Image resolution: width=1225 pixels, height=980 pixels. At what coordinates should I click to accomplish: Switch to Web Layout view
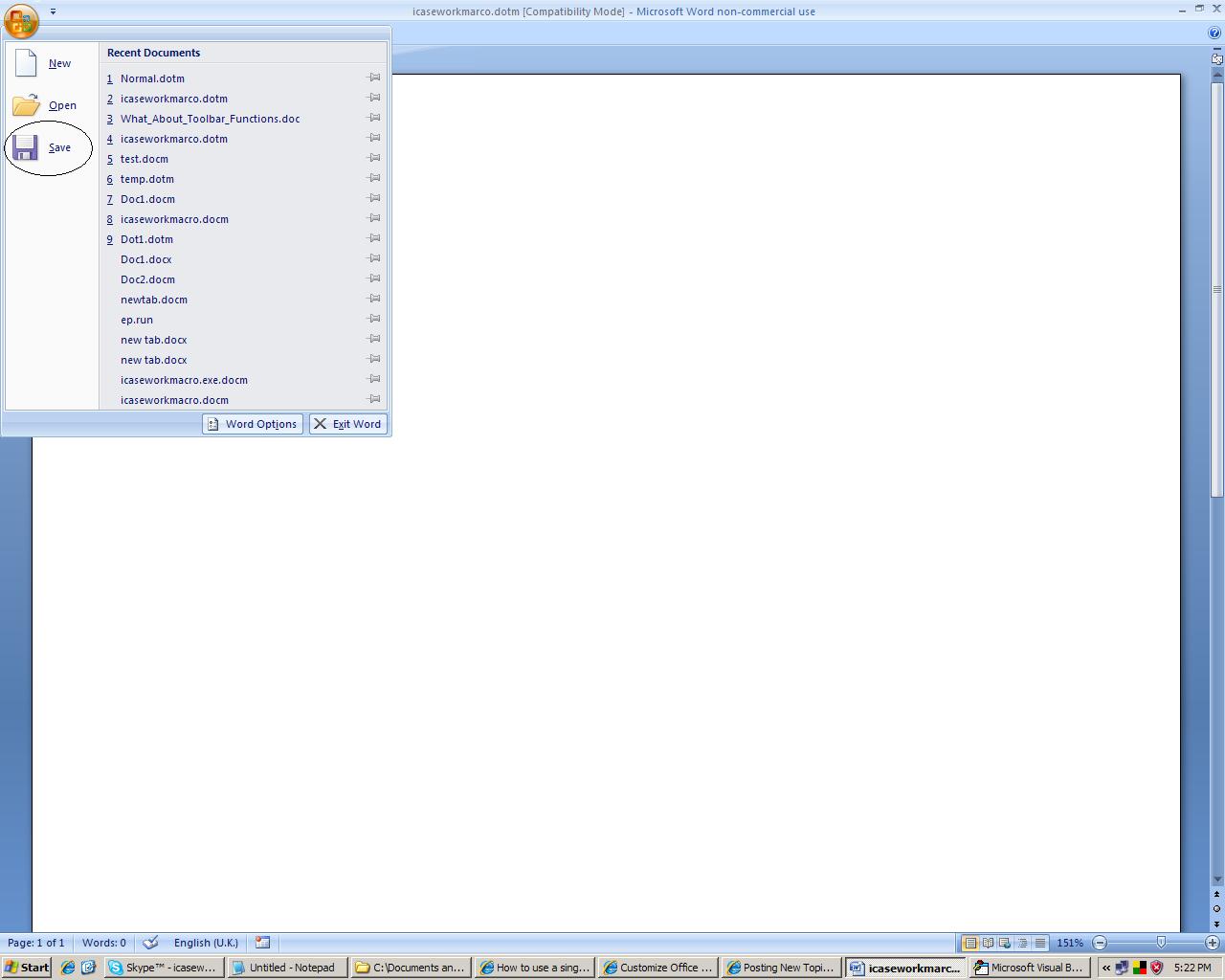tap(1005, 943)
